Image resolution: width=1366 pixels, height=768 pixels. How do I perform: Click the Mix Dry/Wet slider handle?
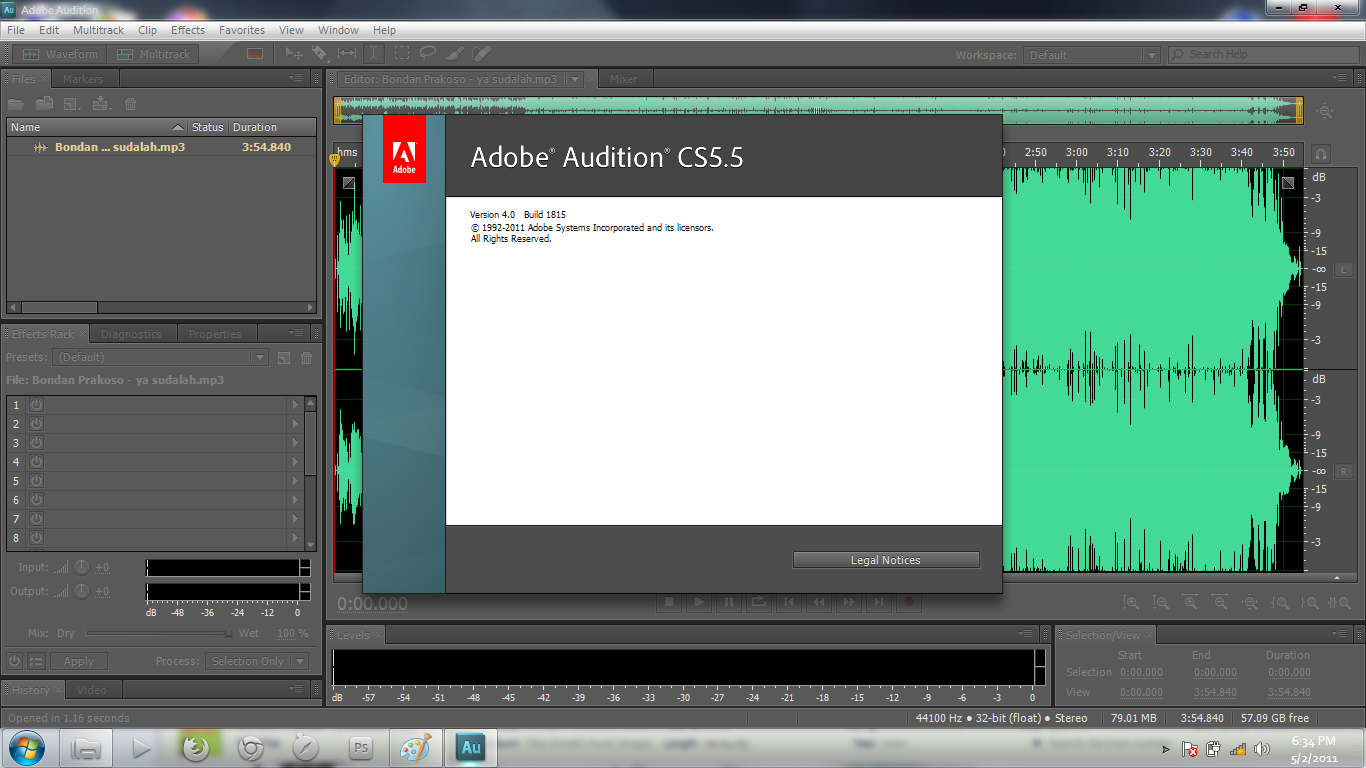(x=228, y=633)
